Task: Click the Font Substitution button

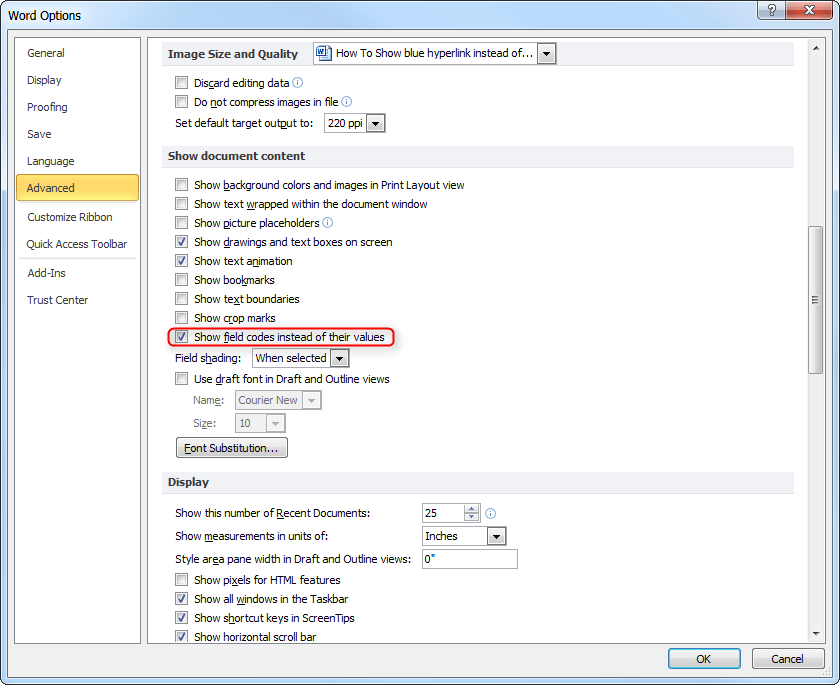Action: point(231,447)
